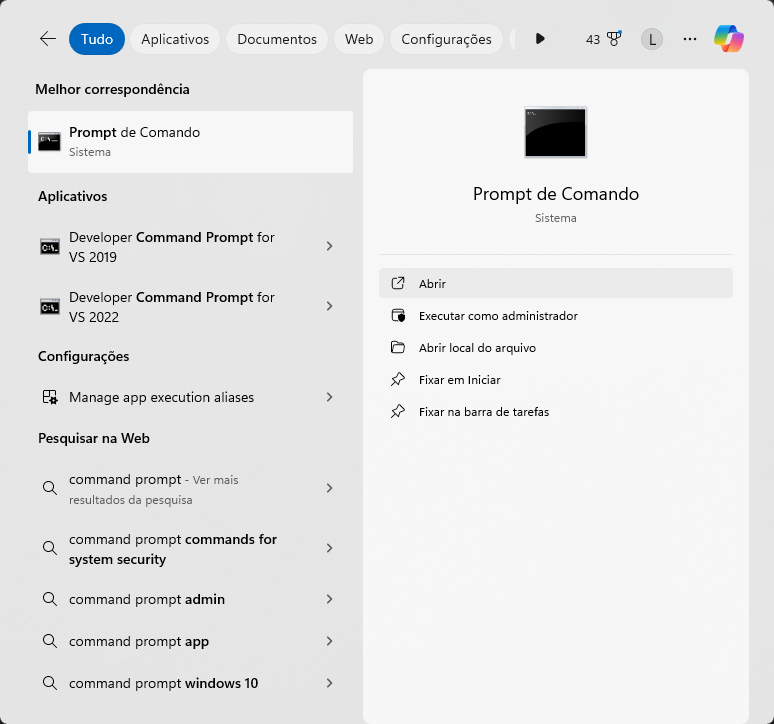Click the pin icon beside Fixar na barra de tarefas
Image resolution: width=774 pixels, height=724 pixels.
[x=398, y=412]
